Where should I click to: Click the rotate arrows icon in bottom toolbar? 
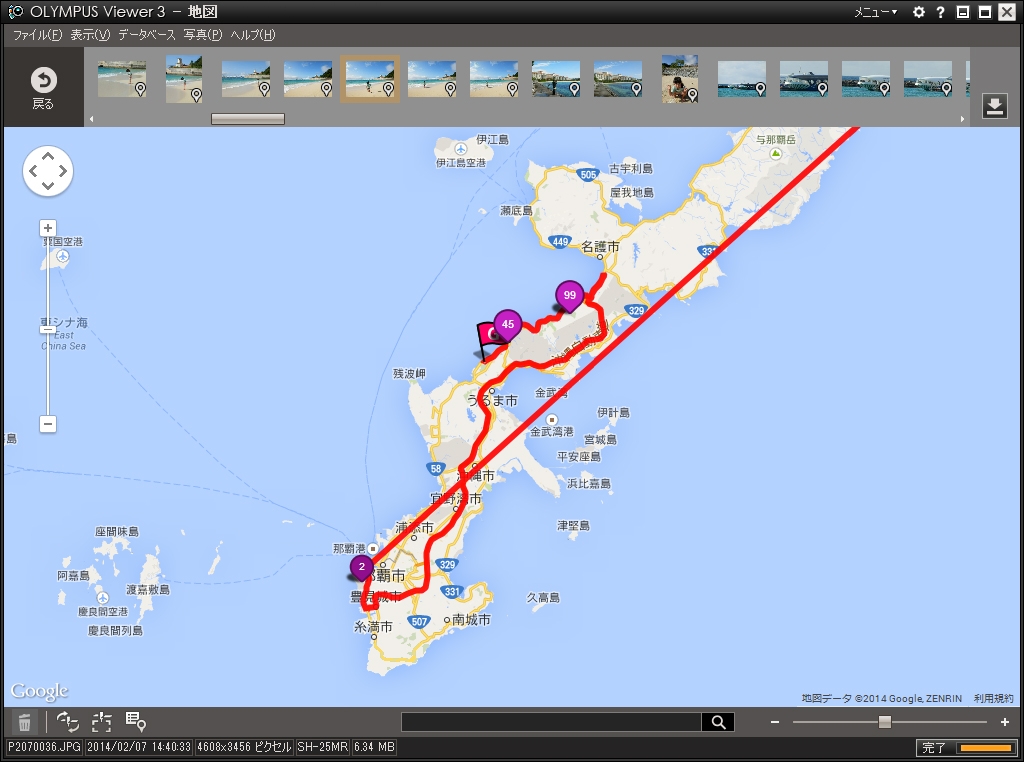tap(68, 722)
